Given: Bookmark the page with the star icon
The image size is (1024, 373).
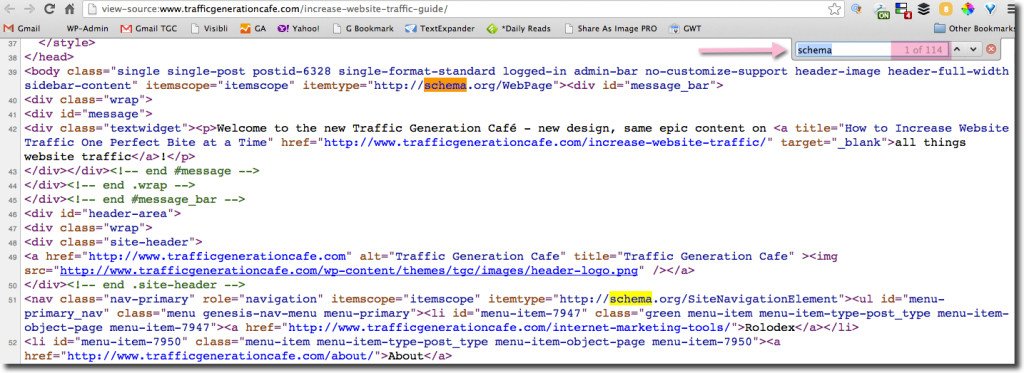Looking at the screenshot, I should [x=835, y=9].
